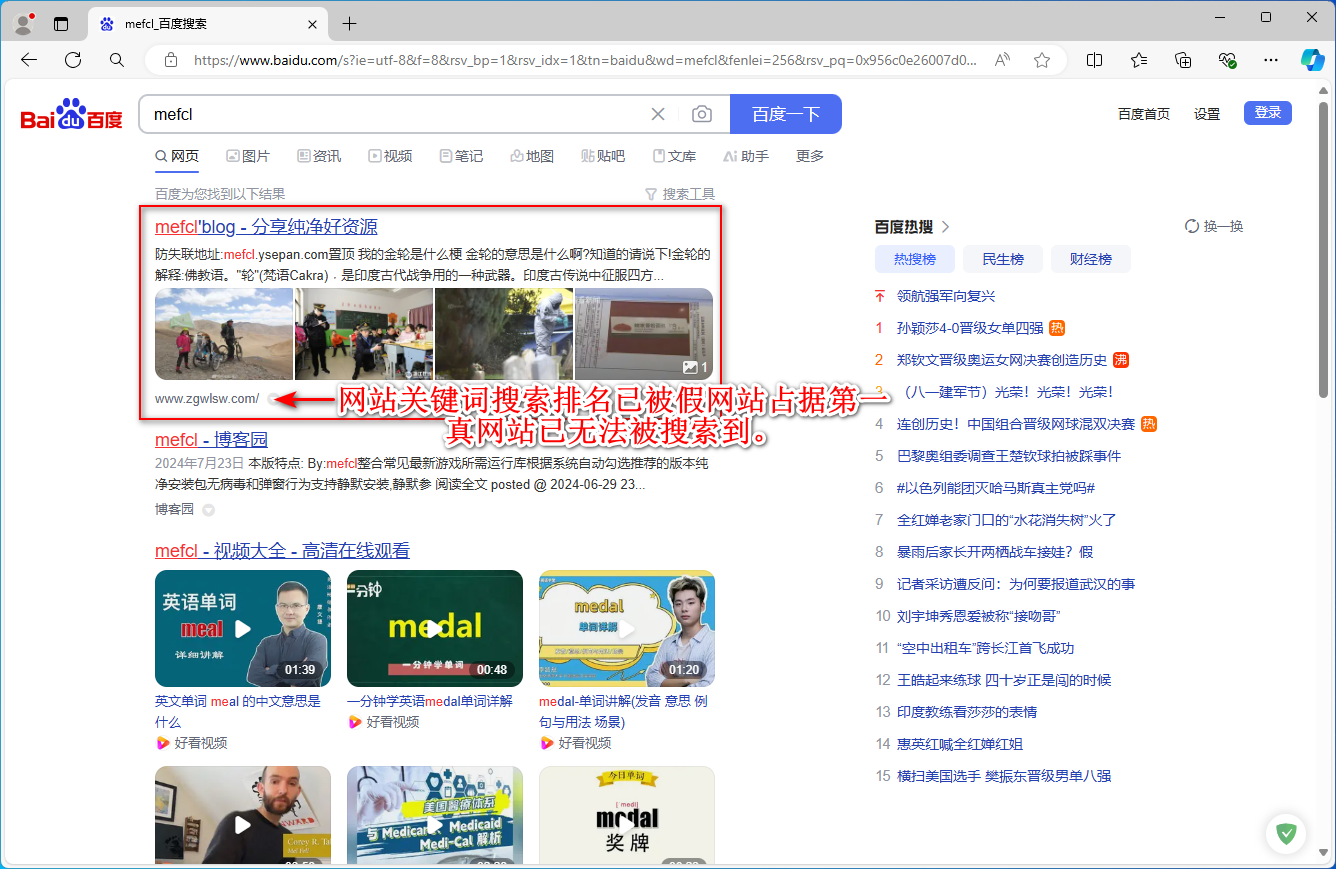Open the AI助手 tab
The width and height of the screenshot is (1336, 869).
[746, 156]
